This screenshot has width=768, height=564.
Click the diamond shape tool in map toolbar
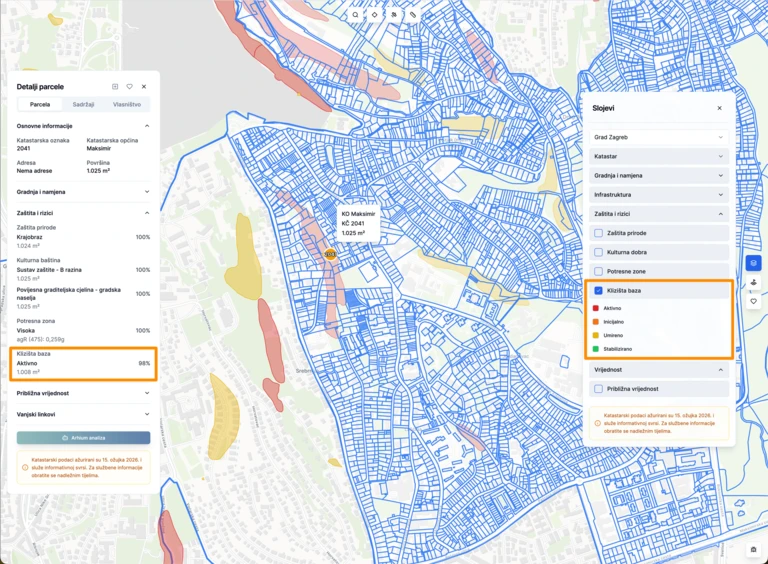[x=375, y=16]
